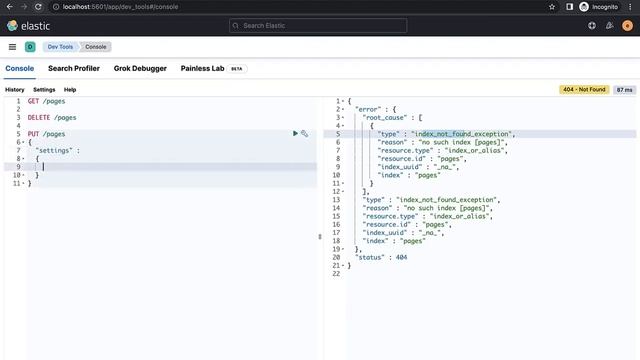Click the browser back arrow
This screenshot has height=360, width=640.
click(10, 7)
